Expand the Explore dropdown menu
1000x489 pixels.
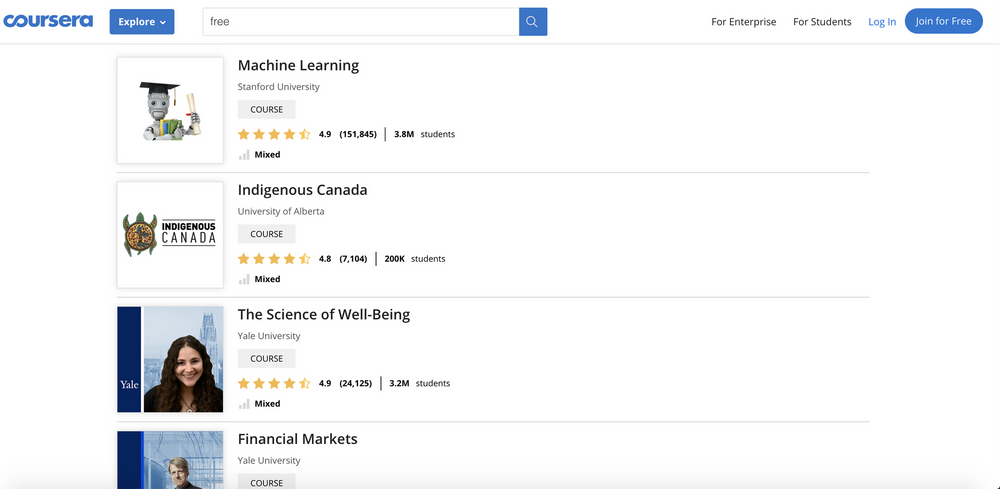point(142,22)
